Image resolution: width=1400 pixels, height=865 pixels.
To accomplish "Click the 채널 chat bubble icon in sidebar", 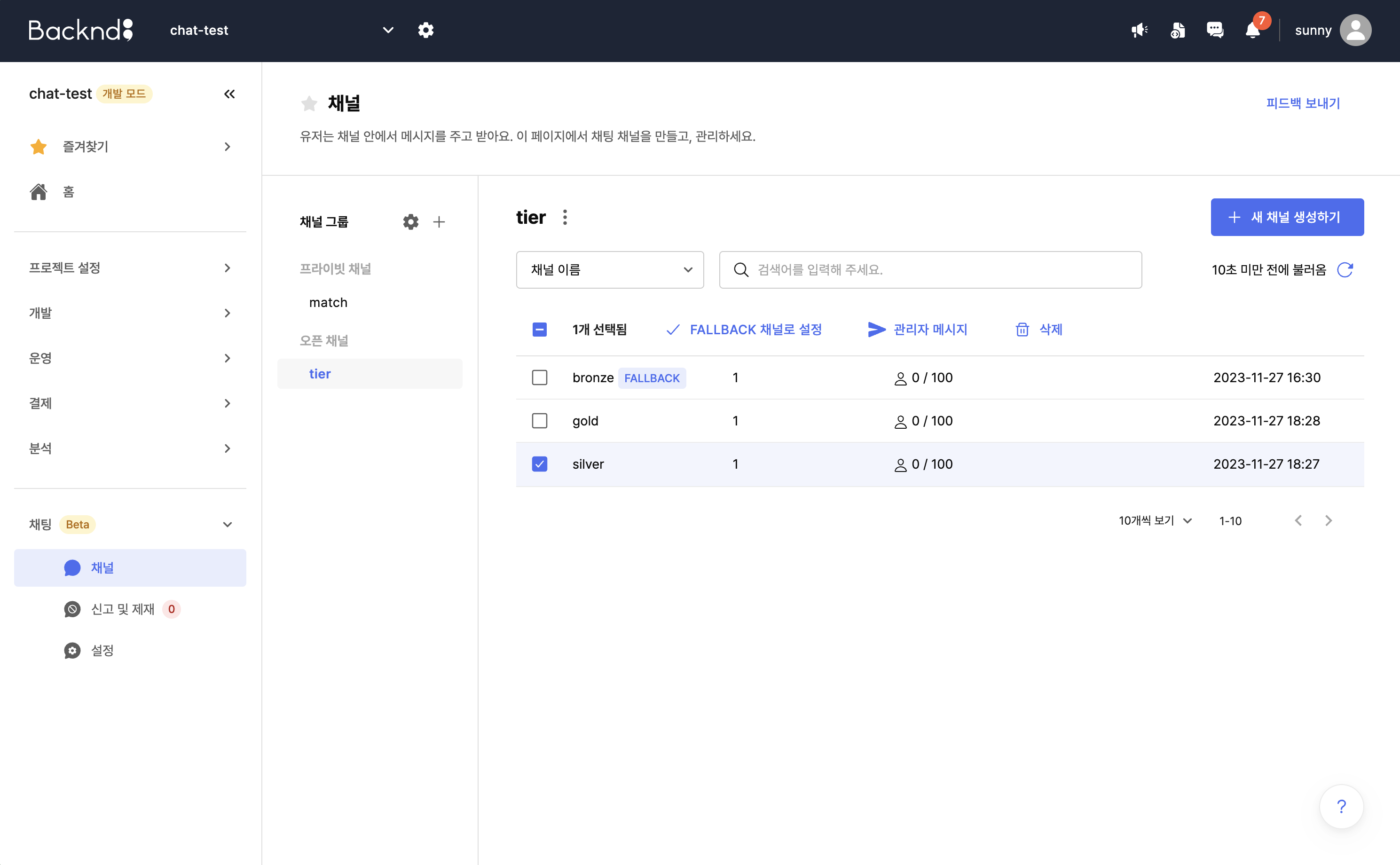I will pos(72,567).
